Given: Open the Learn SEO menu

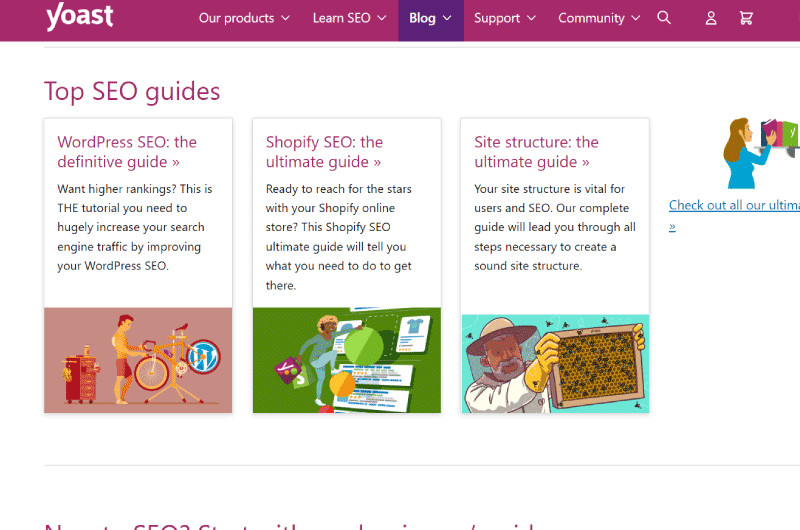Looking at the screenshot, I should click(x=349, y=18).
